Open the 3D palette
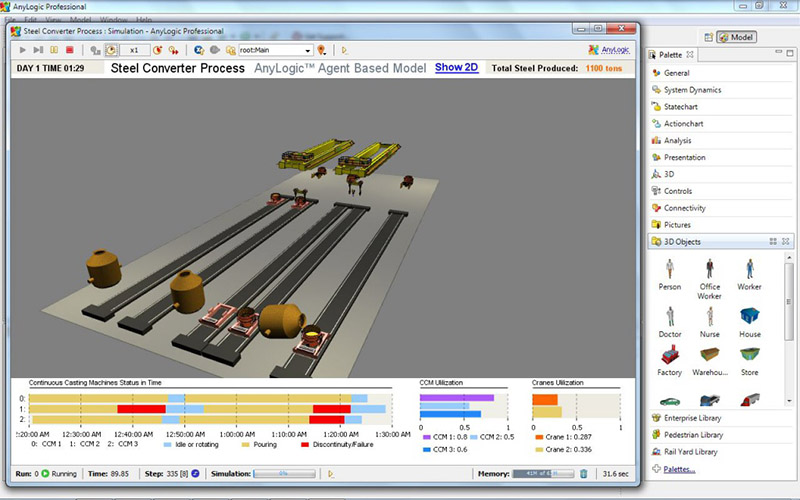This screenshot has width=800, height=500. 720,174
